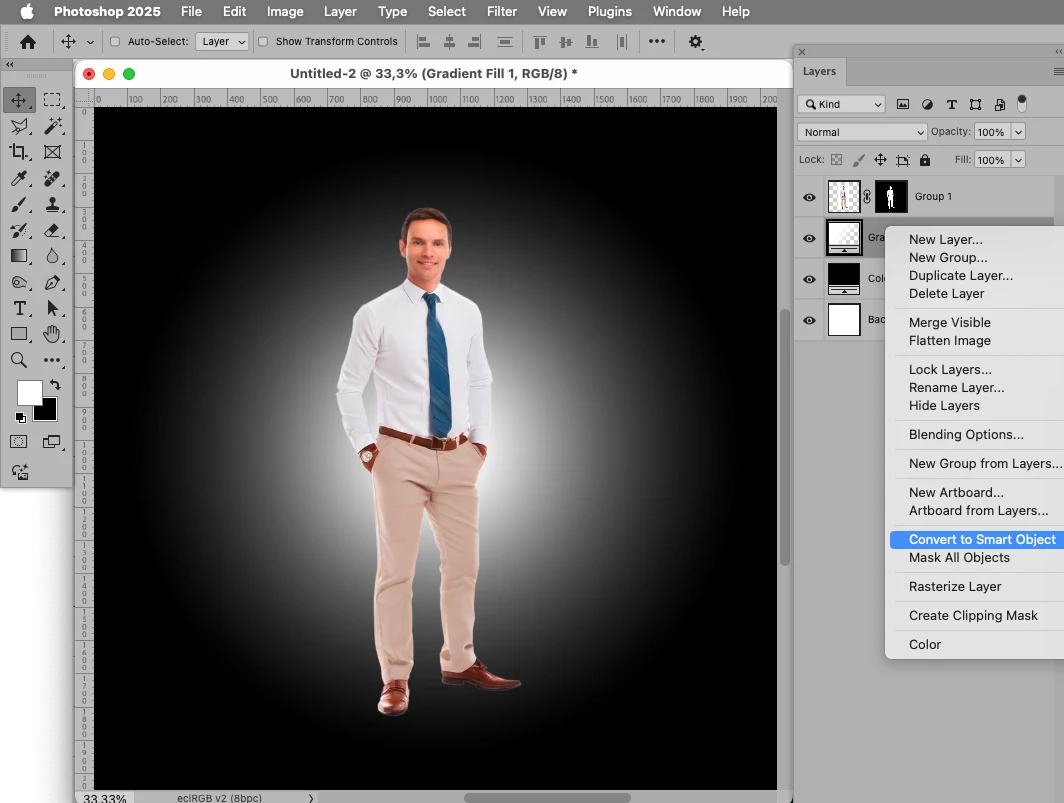Image resolution: width=1064 pixels, height=803 pixels.
Task: Click the white foreground color swatch
Action: coord(28,392)
